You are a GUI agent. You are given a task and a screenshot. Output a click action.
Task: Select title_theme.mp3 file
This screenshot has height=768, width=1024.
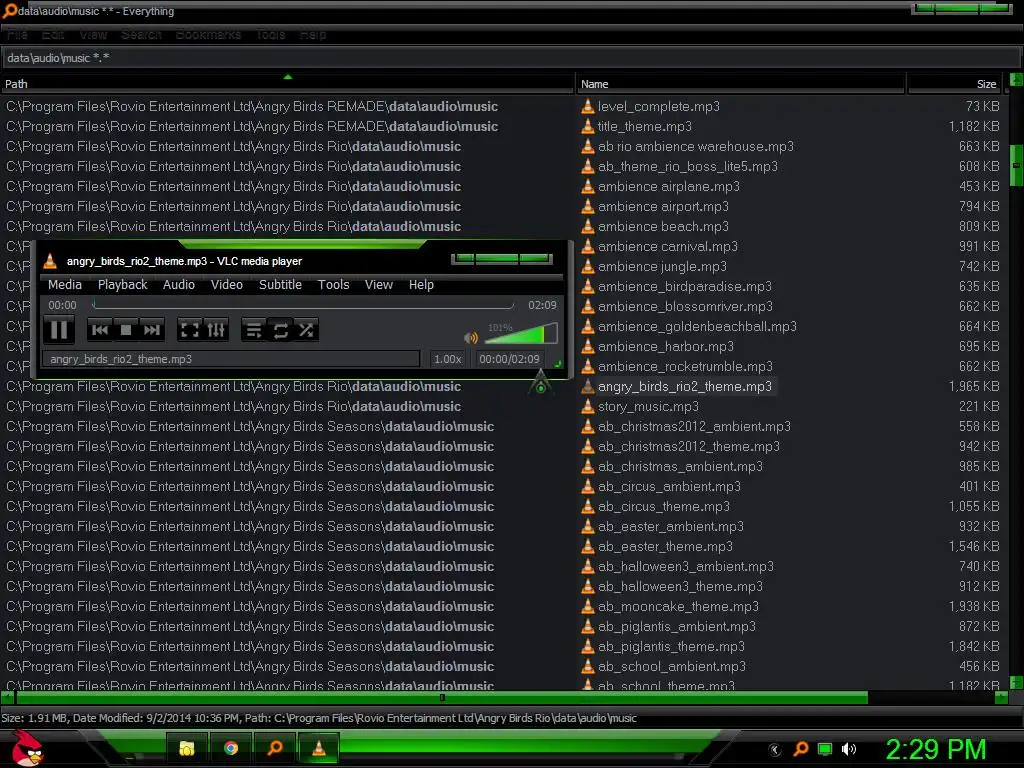(x=645, y=127)
